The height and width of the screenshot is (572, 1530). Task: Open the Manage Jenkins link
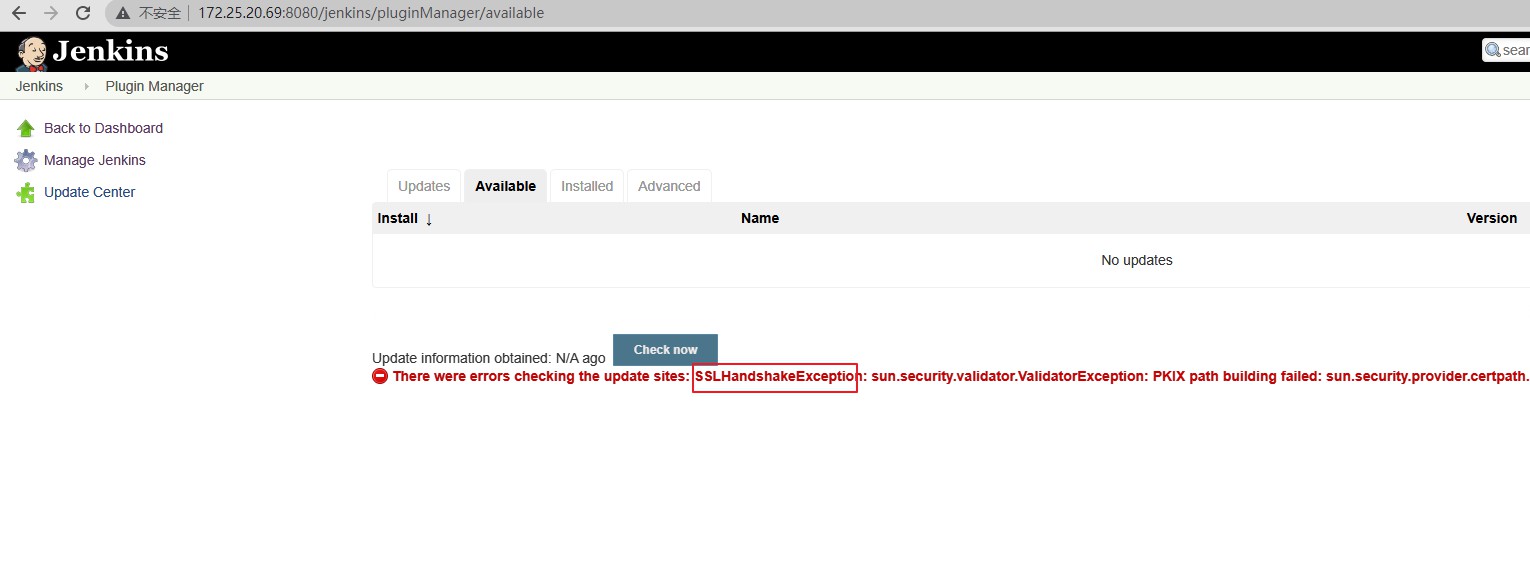point(95,160)
